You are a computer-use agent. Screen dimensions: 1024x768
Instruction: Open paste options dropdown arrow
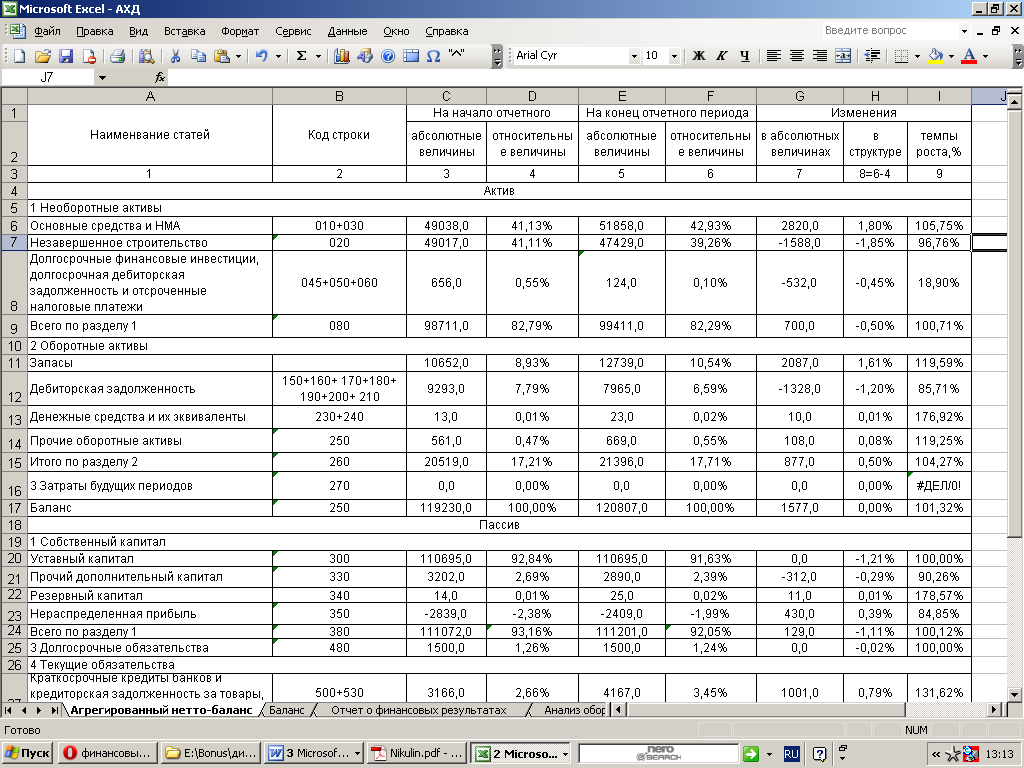(x=238, y=56)
